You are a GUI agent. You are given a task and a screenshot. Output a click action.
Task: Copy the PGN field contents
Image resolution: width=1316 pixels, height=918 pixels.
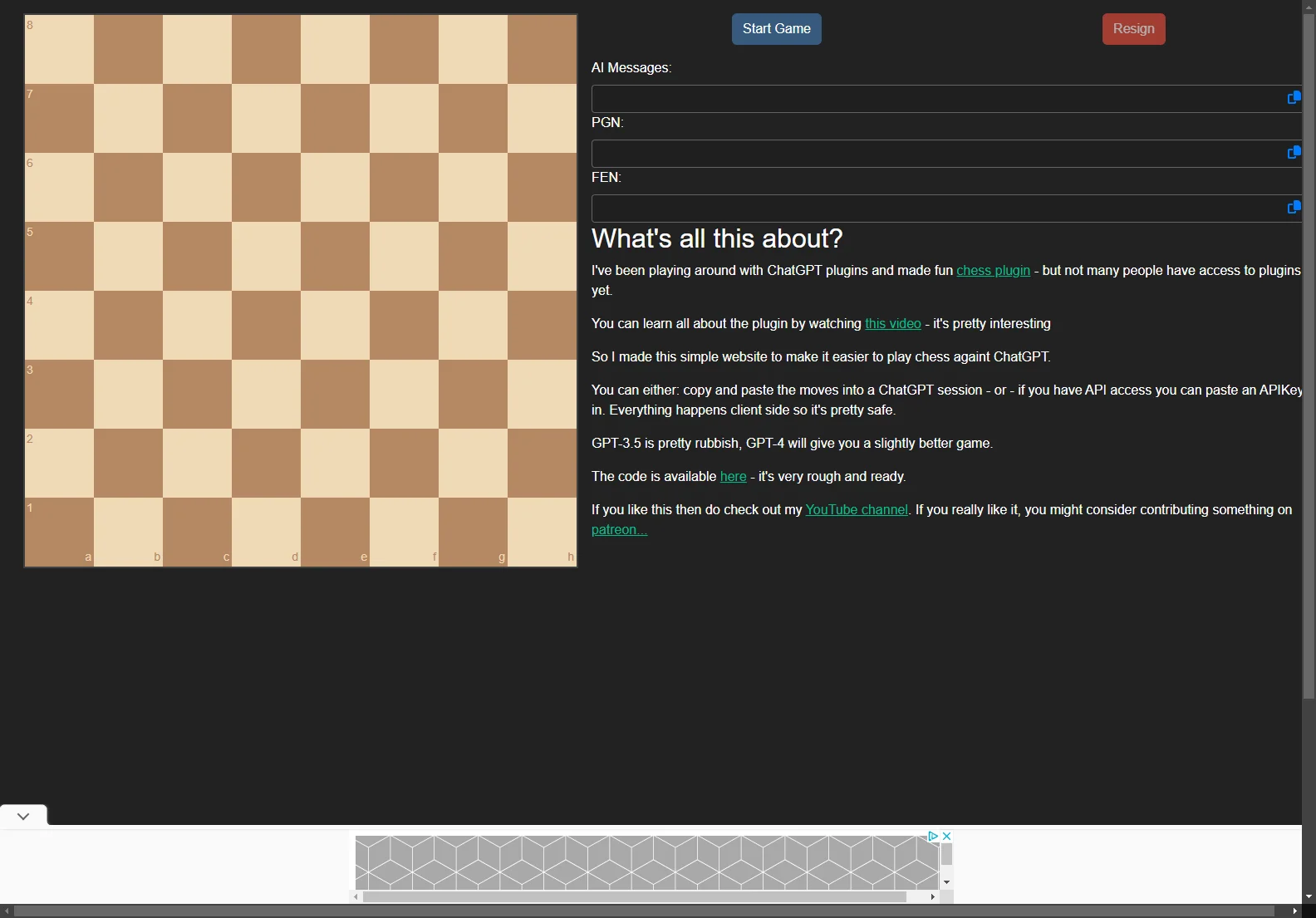[1294, 153]
